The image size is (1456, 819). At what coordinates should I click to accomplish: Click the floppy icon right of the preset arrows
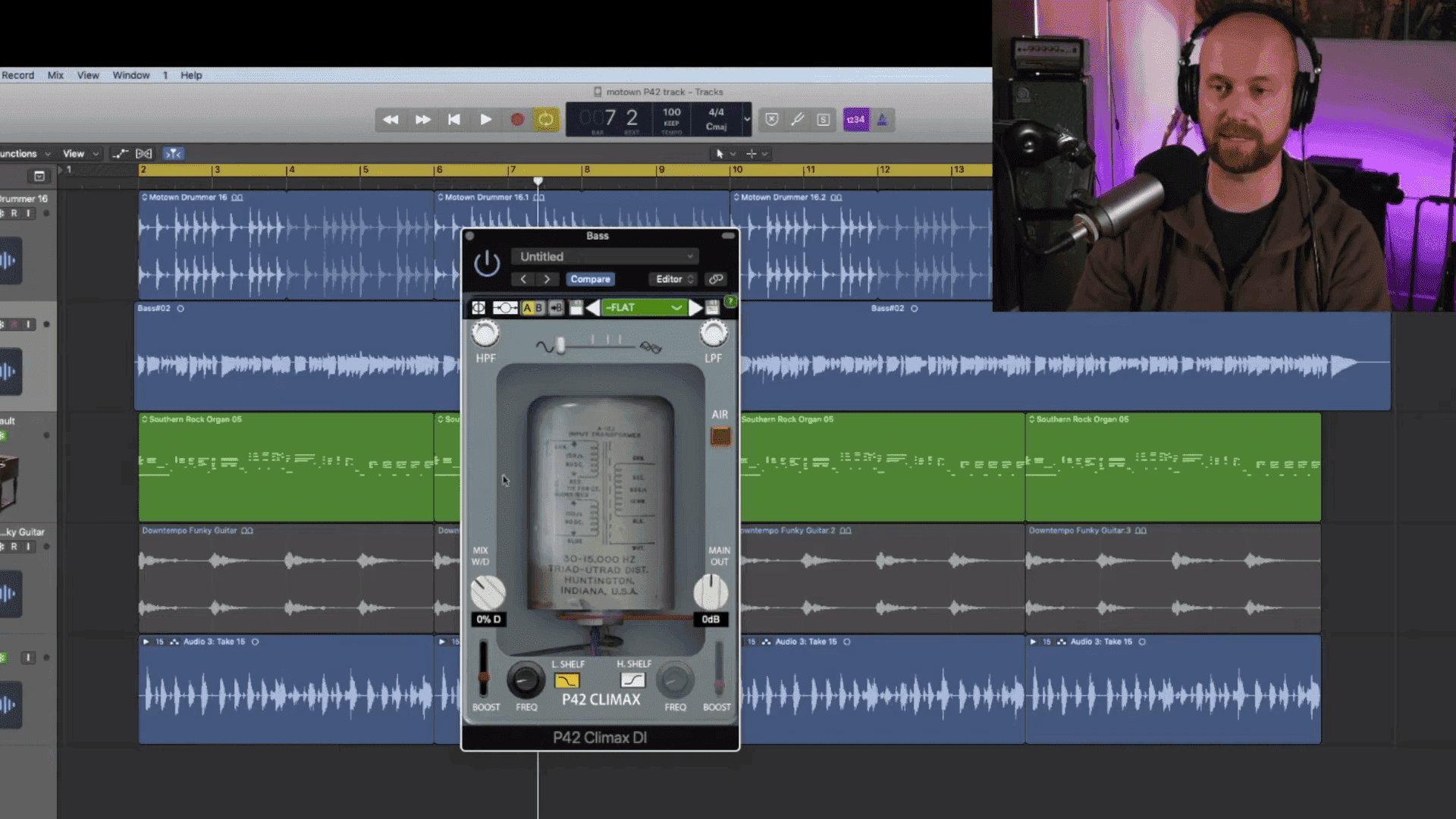coord(712,307)
